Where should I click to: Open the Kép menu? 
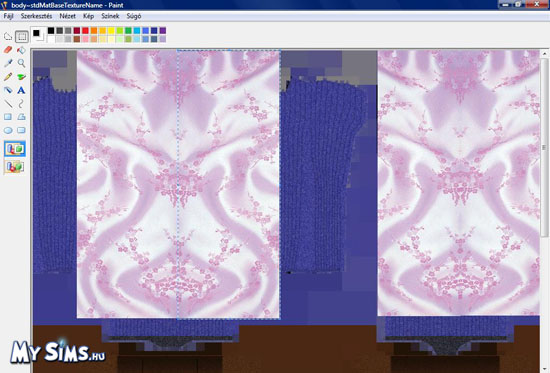[88, 16]
